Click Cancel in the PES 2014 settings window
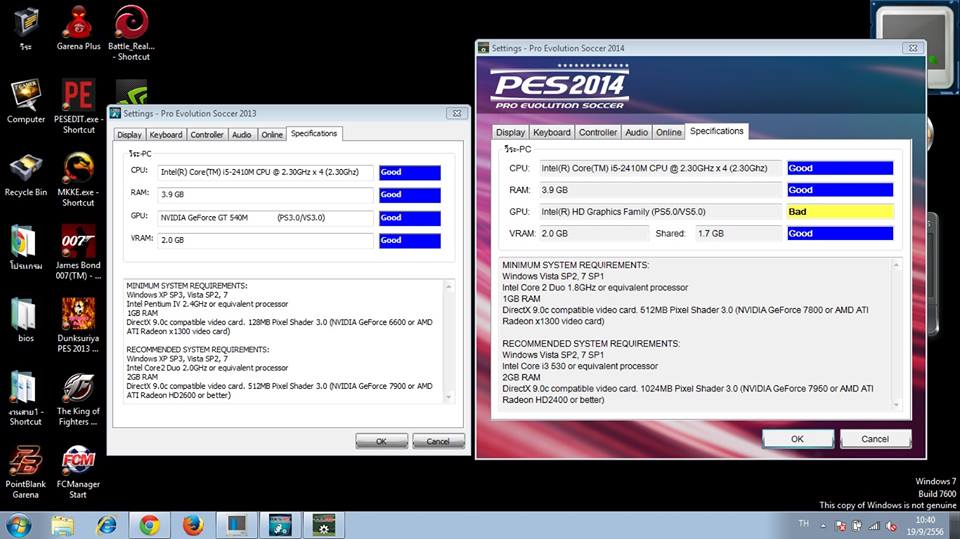 875,439
